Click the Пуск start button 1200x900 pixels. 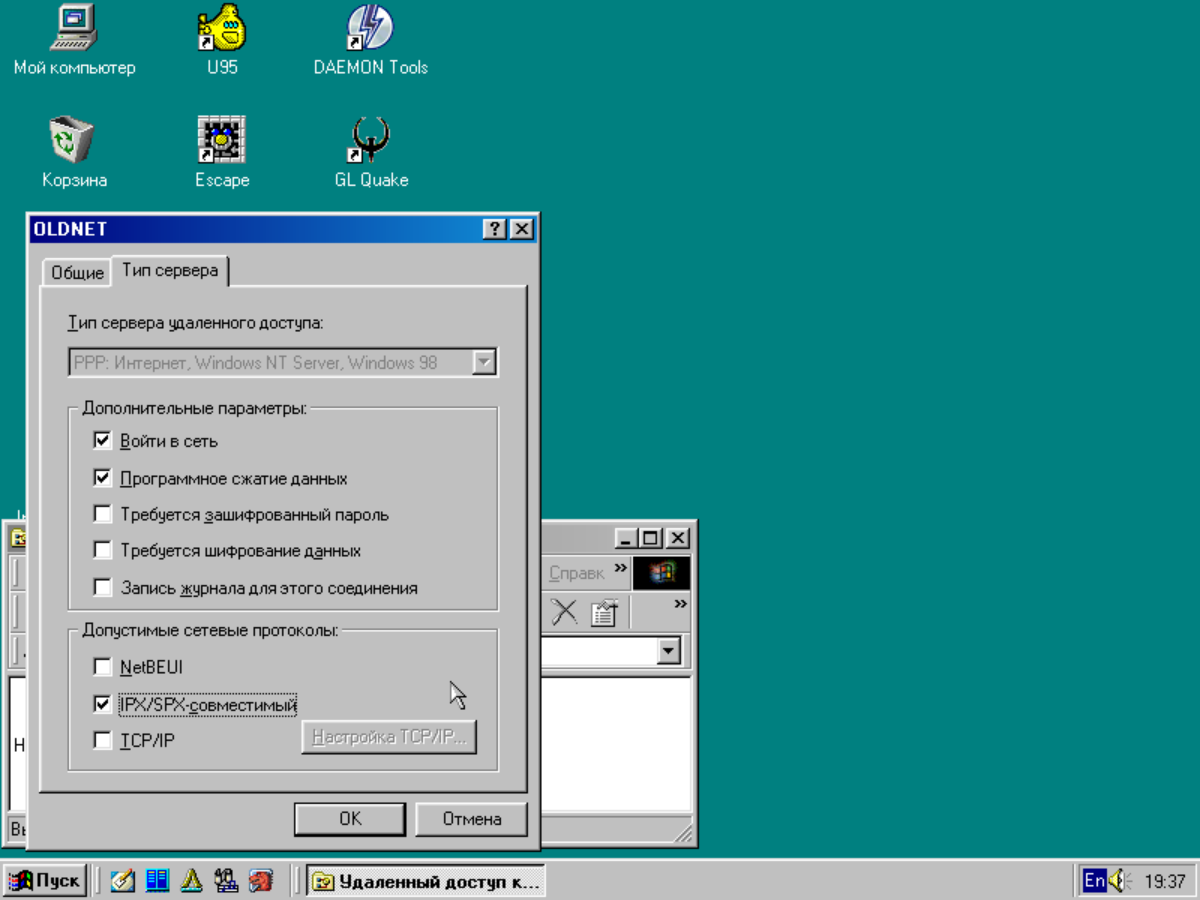(x=46, y=881)
